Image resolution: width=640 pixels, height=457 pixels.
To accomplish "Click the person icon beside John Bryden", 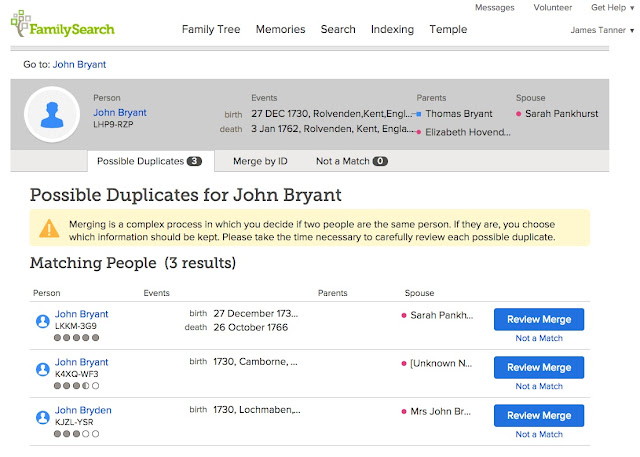I will click(x=43, y=417).
